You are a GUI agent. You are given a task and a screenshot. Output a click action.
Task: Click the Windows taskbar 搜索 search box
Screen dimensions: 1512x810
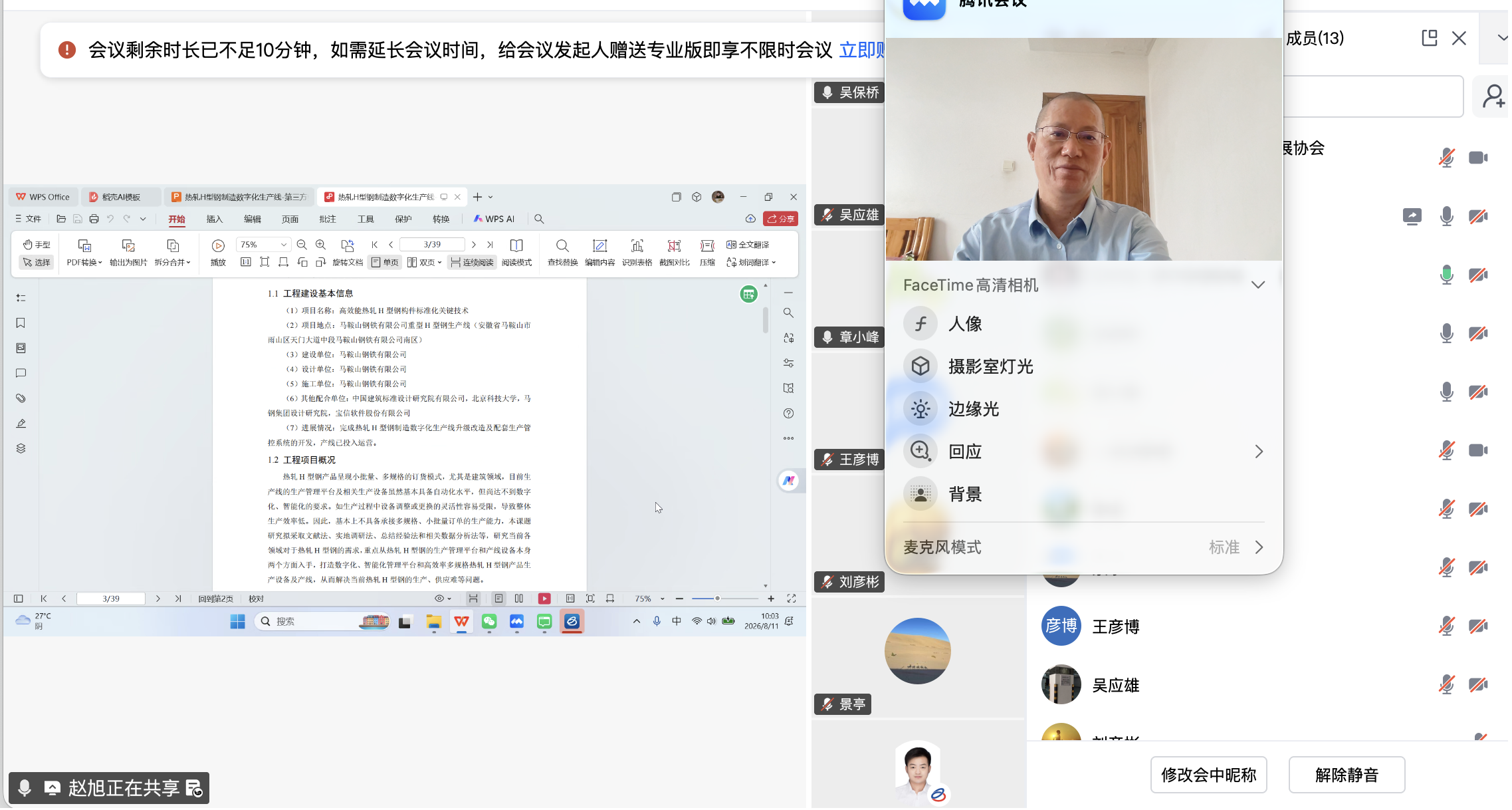click(322, 621)
